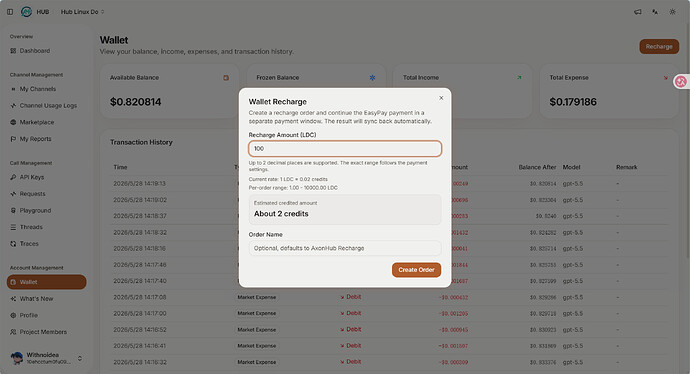Screen dimensions: 690x374
Task: Open API Keys in sidebar
Action: [x=47, y=177]
